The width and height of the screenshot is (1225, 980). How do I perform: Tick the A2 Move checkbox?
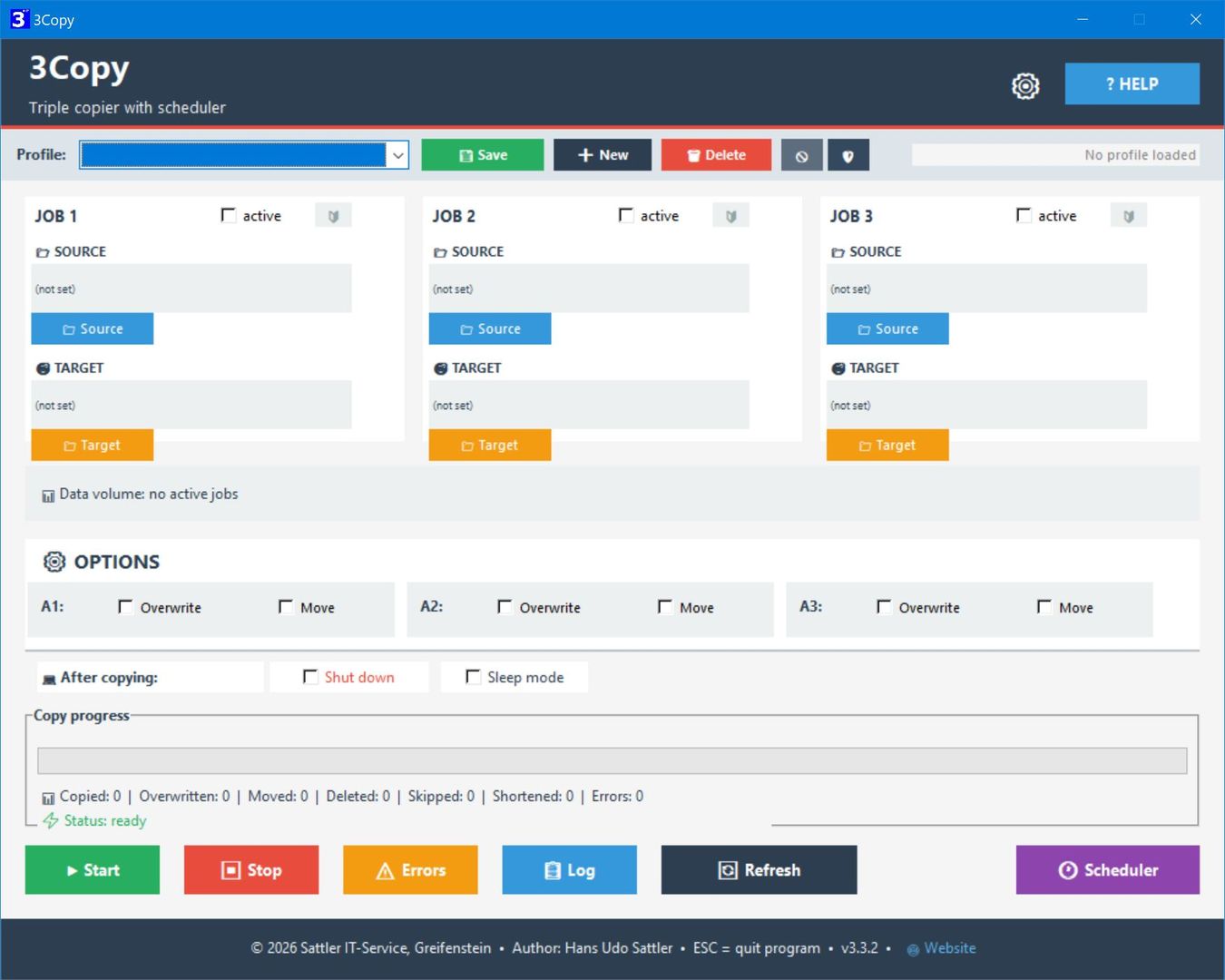[x=665, y=607]
